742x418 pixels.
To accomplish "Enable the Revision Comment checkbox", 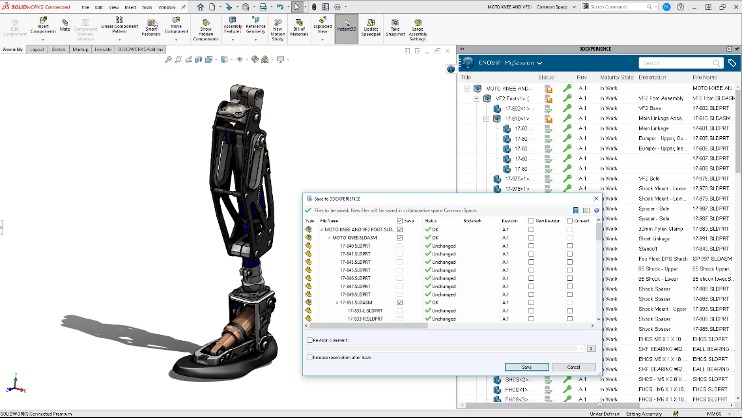I will tap(310, 341).
